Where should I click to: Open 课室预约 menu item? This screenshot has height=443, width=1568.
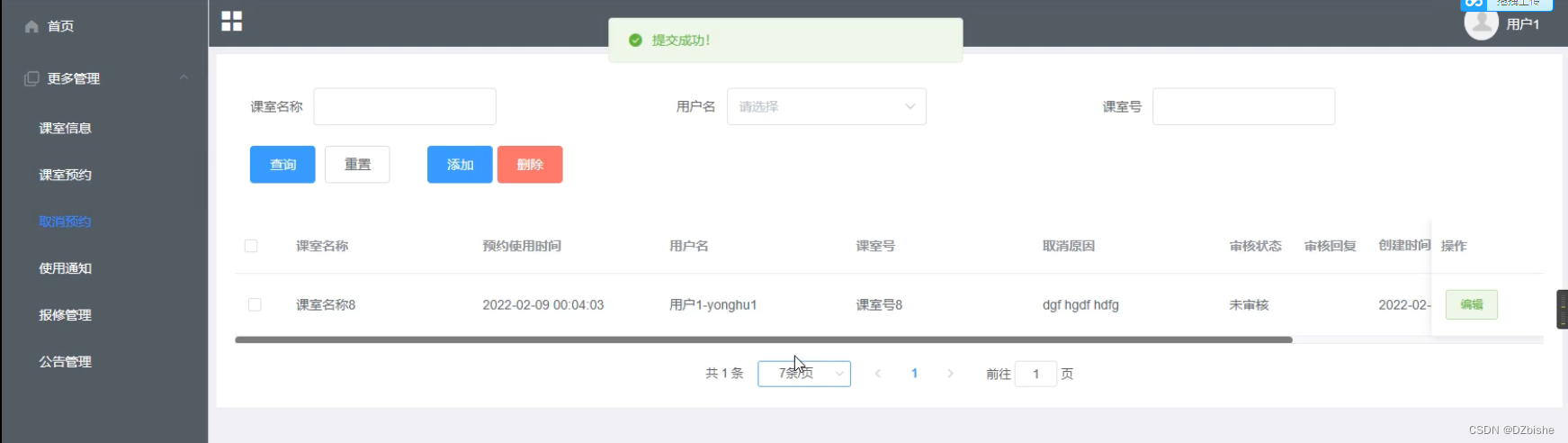(65, 175)
